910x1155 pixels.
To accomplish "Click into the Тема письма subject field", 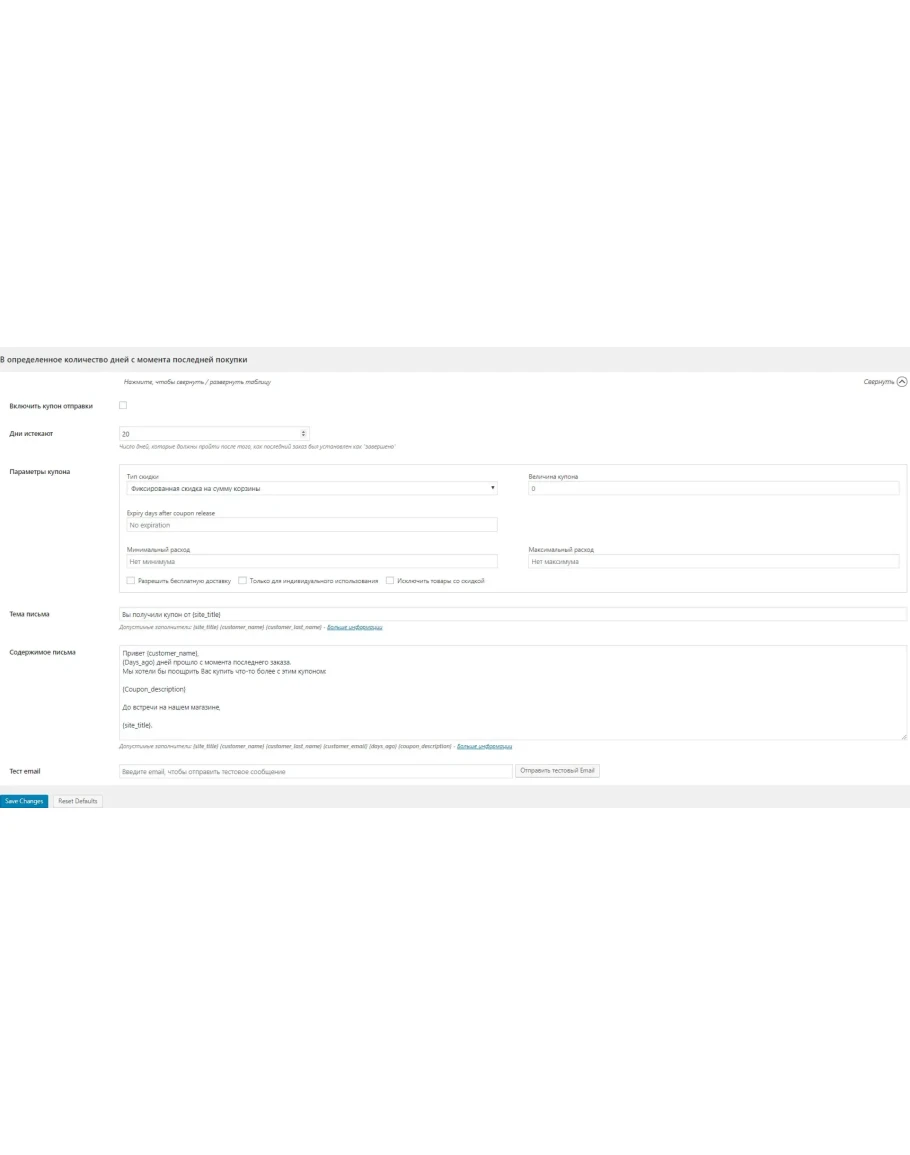I will (x=512, y=614).
